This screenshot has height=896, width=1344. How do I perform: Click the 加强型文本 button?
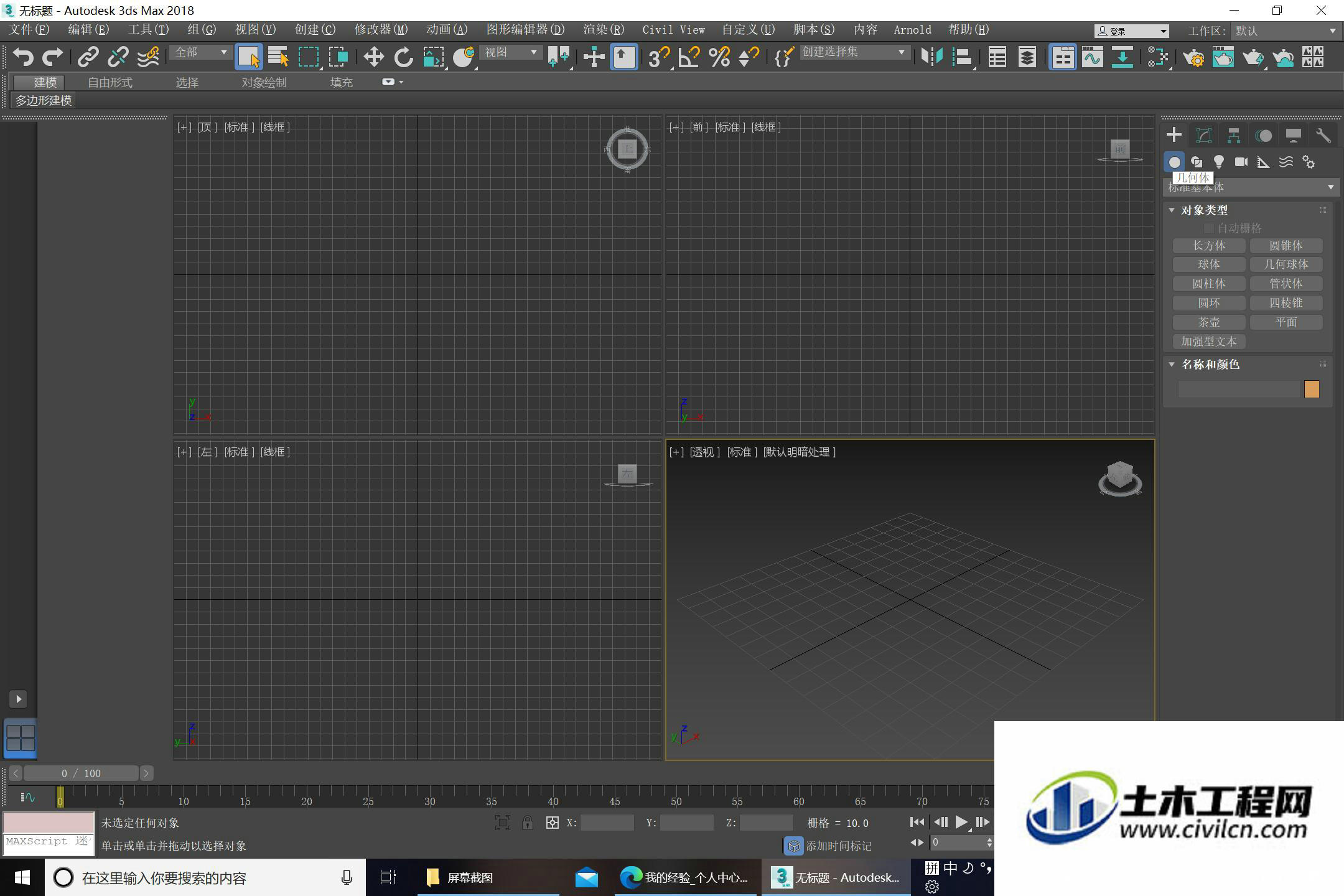1209,342
